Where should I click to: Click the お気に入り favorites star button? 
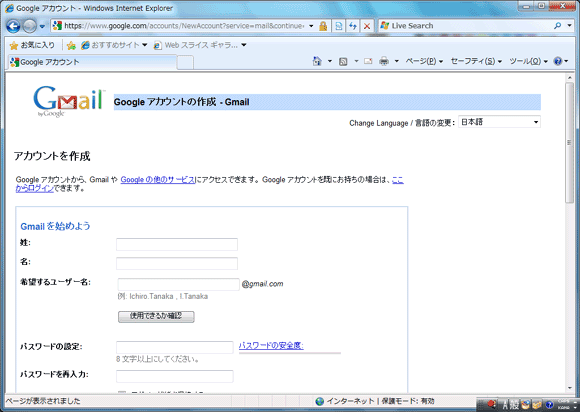pos(32,45)
